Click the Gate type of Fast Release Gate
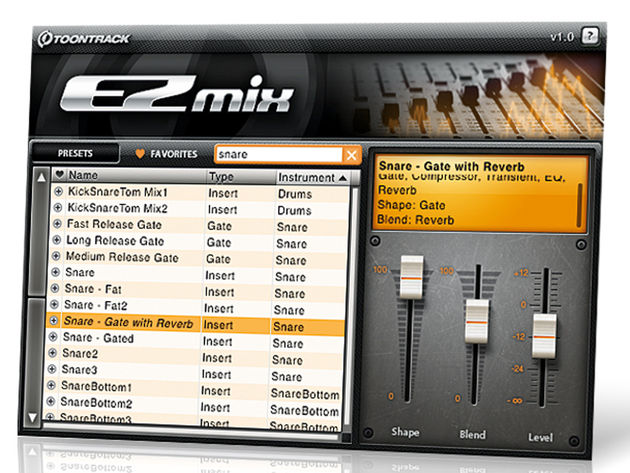 219,226
